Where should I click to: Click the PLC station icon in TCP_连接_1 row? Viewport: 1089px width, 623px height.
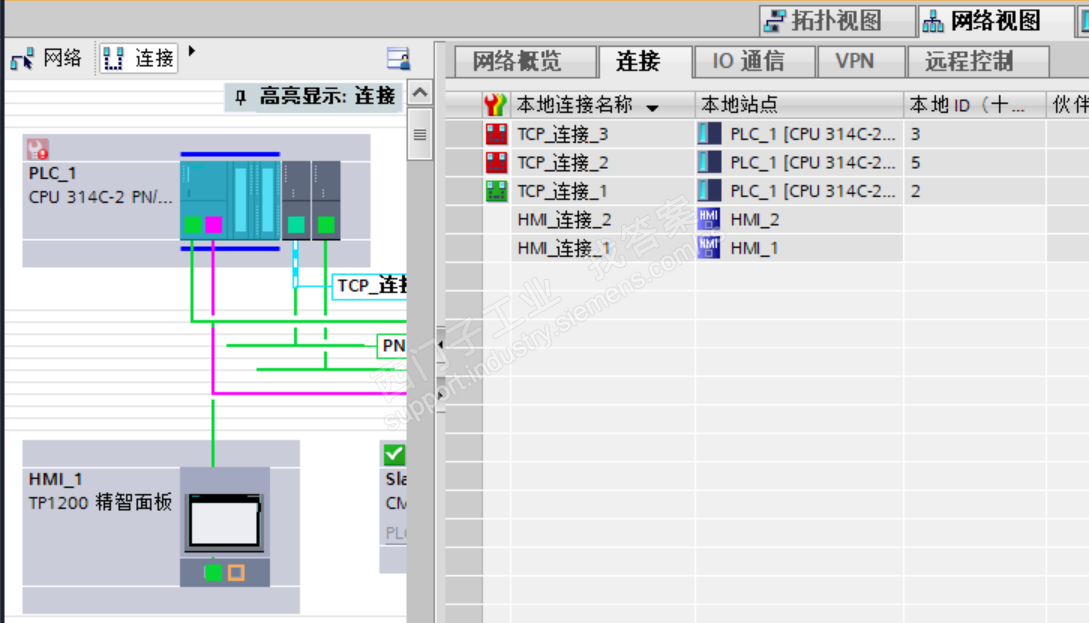(709, 190)
